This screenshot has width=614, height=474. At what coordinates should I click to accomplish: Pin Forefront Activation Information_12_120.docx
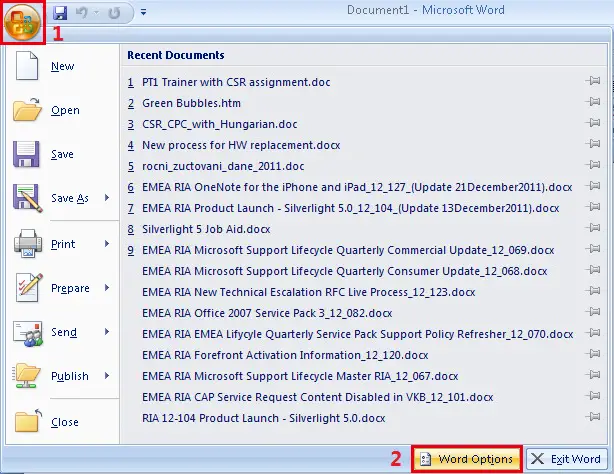(593, 354)
